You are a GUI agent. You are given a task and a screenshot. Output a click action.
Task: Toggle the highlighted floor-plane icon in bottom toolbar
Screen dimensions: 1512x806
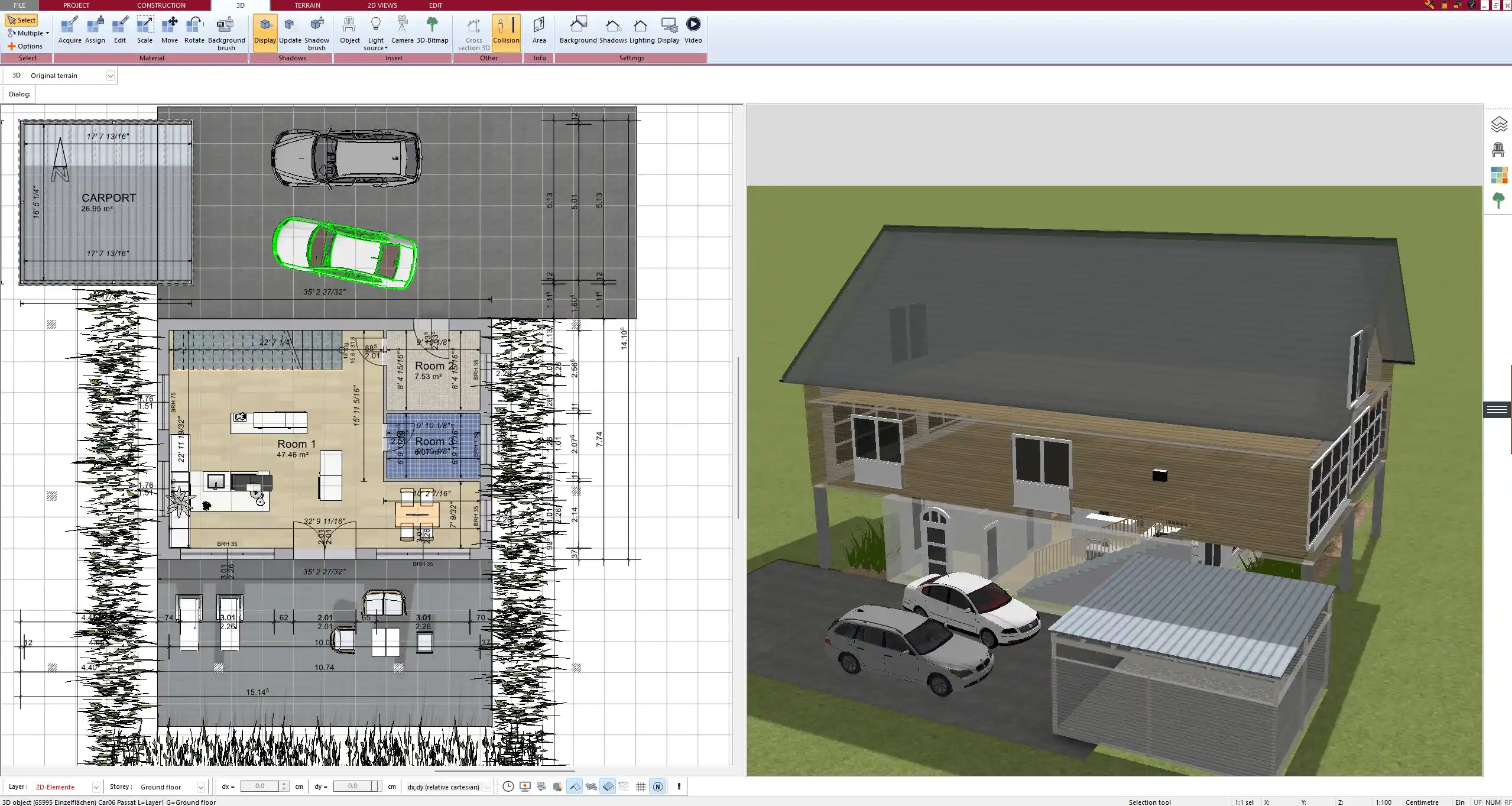(x=608, y=786)
